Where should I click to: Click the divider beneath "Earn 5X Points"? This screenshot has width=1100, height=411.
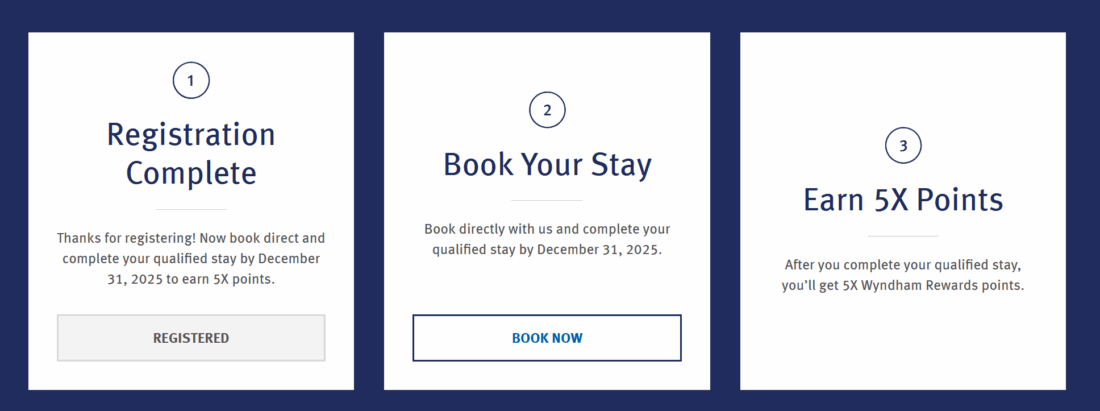[x=903, y=236]
